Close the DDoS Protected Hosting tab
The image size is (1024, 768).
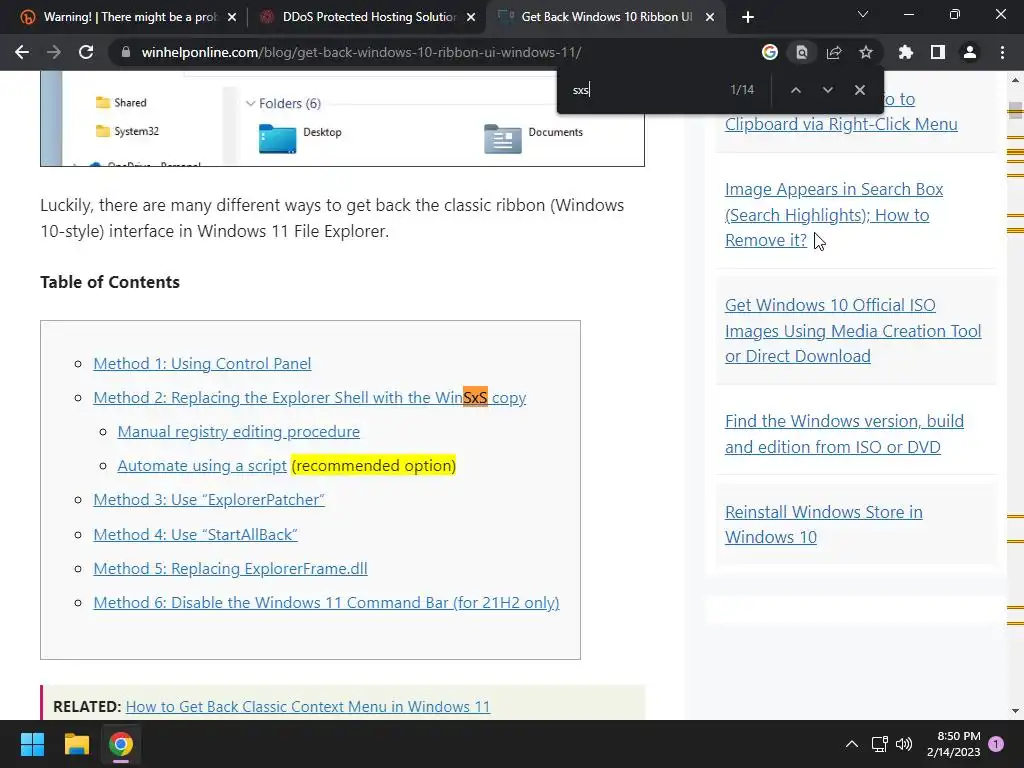pyautogui.click(x=471, y=18)
